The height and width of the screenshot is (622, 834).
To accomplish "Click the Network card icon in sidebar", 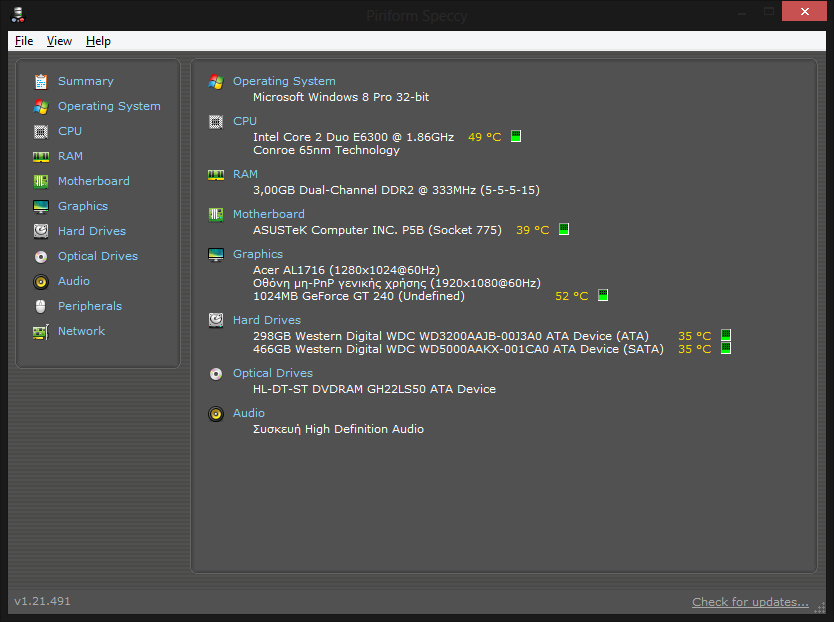I will click(x=41, y=331).
